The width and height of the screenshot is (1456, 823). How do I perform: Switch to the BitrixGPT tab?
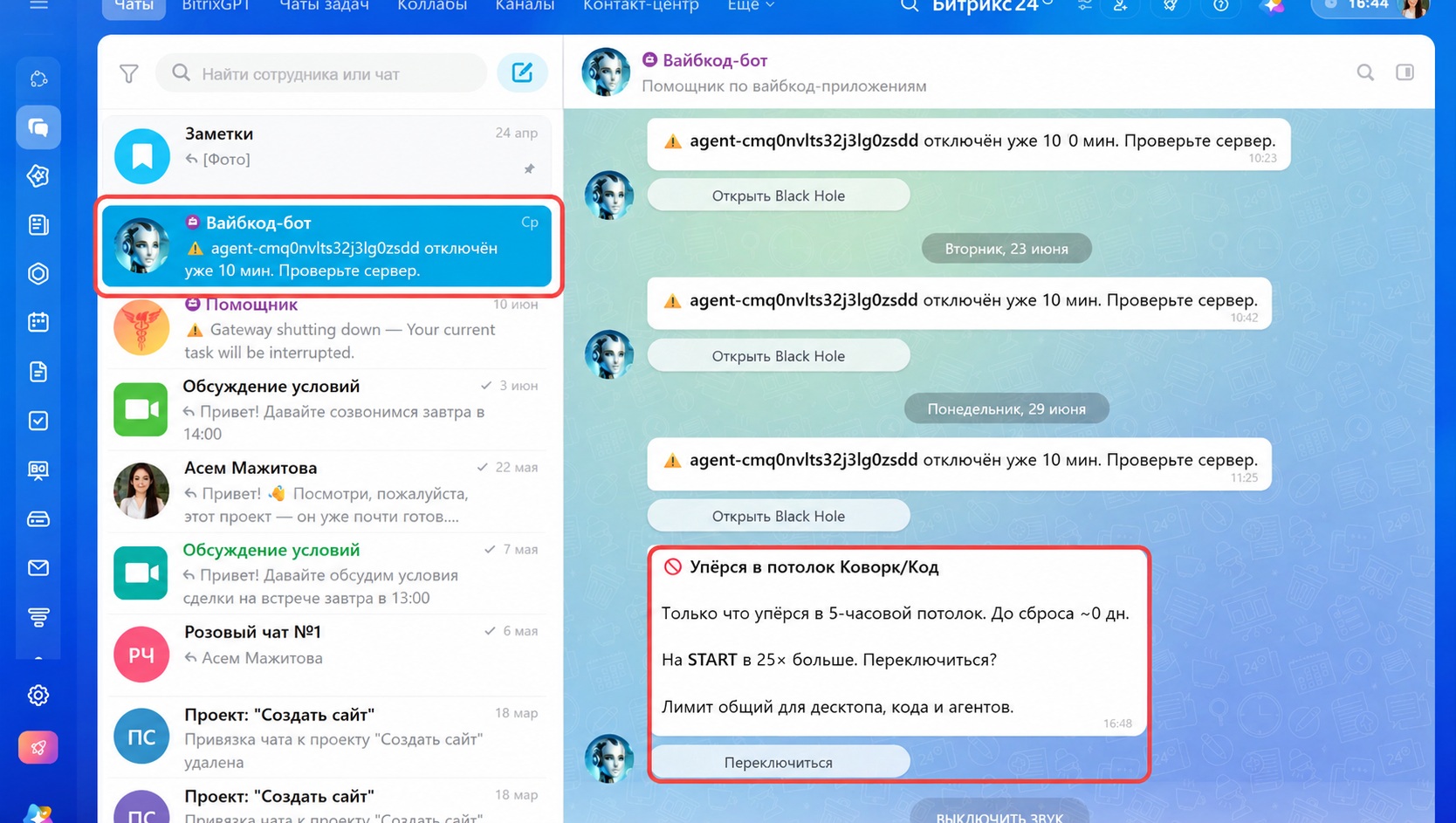coord(216,5)
